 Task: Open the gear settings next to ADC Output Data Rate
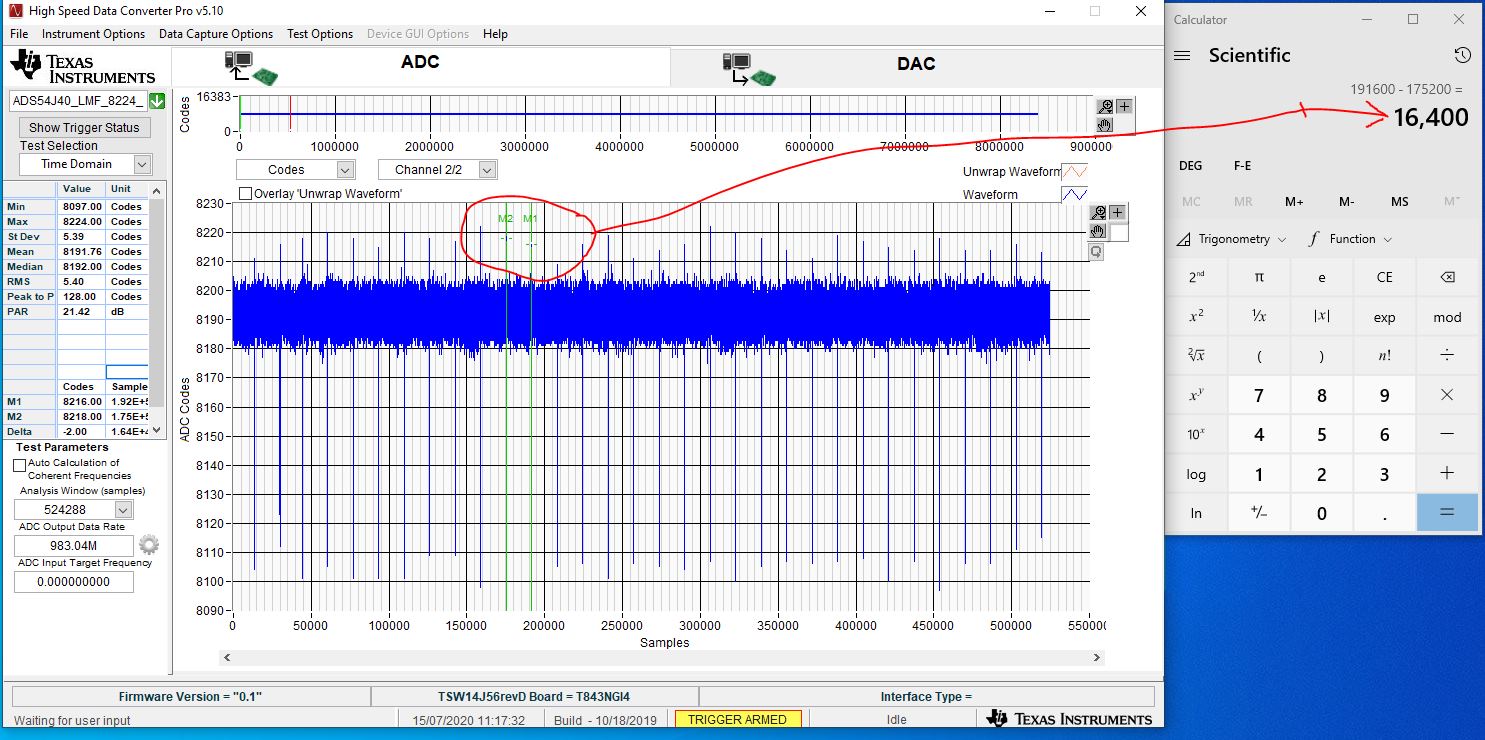149,545
